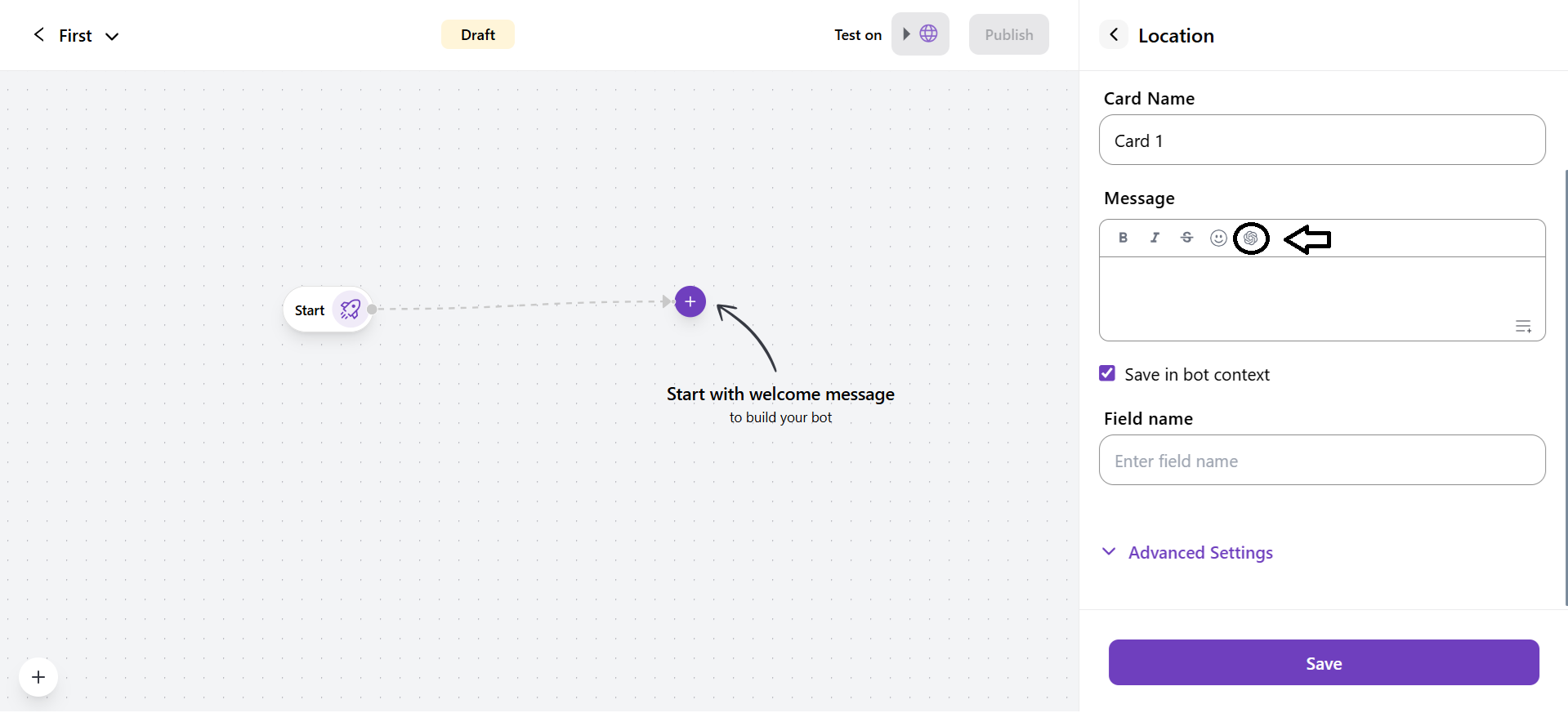
Task: Click the Save button
Action: (1323, 662)
